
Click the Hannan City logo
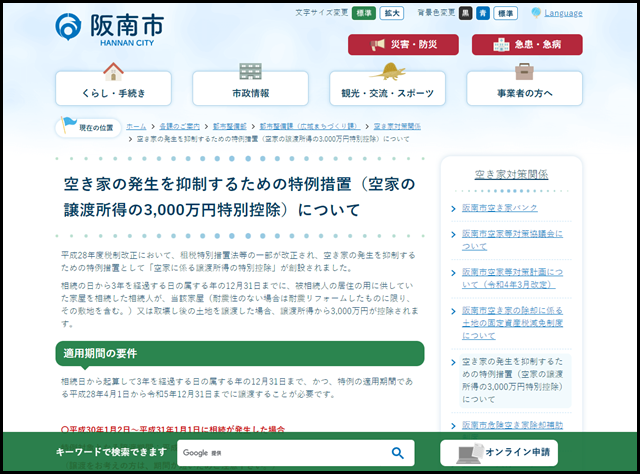109,29
